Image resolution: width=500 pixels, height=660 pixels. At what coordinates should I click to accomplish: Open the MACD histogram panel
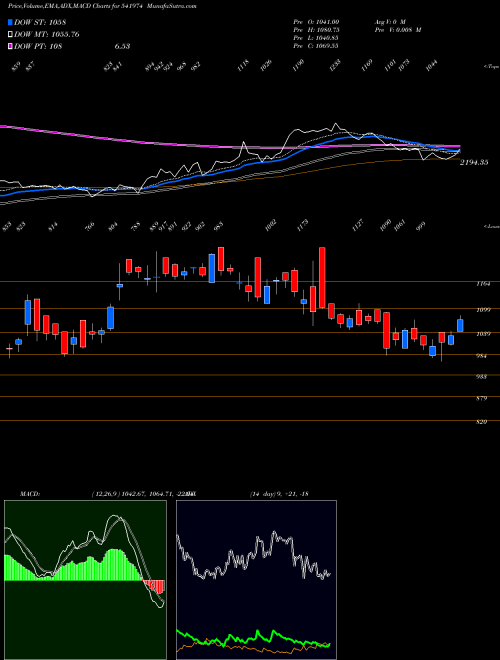(85, 580)
